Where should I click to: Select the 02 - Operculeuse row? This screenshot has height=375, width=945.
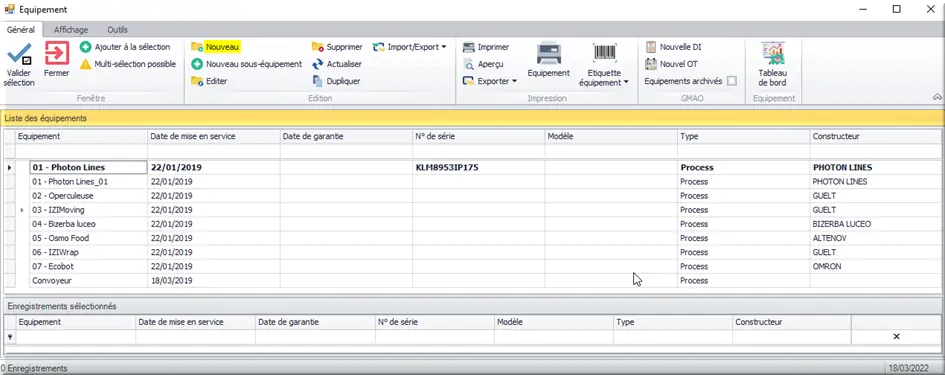pos(472,196)
